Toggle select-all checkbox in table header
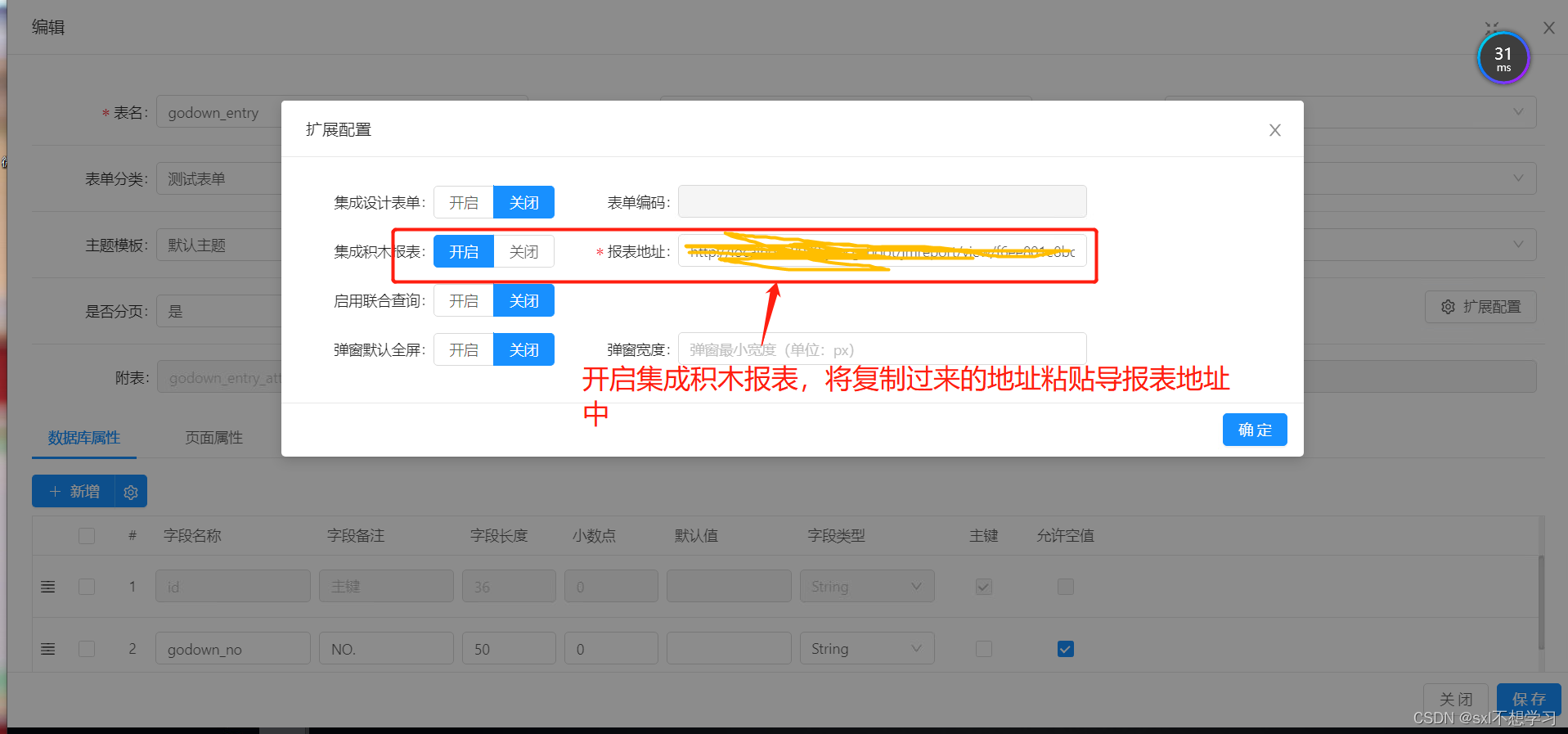1568x734 pixels. 87,536
